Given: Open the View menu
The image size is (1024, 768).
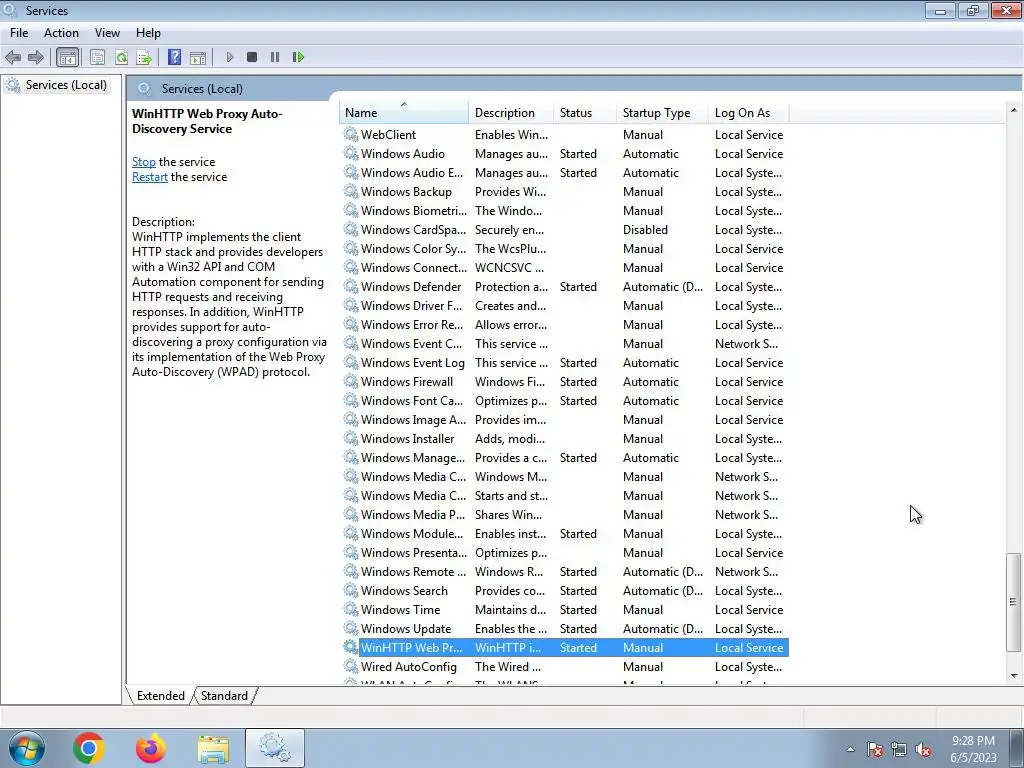Looking at the screenshot, I should pyautogui.click(x=107, y=33).
